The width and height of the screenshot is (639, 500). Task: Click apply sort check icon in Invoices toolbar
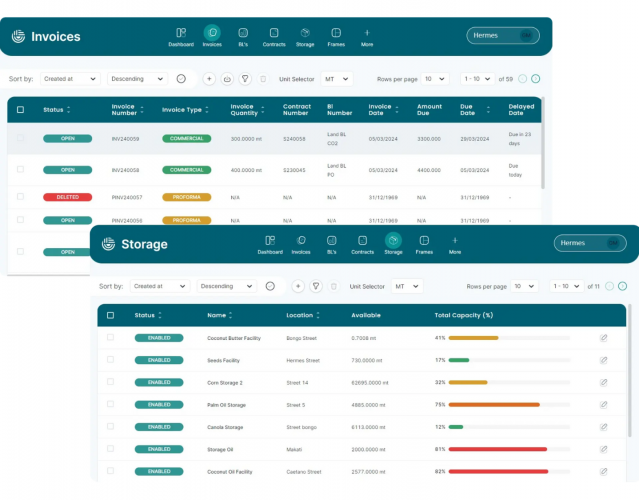click(181, 79)
